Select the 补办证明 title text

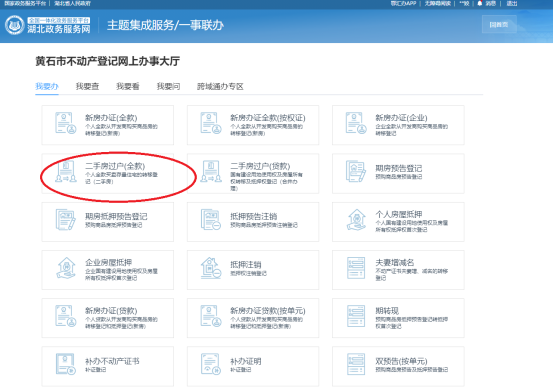(246, 361)
